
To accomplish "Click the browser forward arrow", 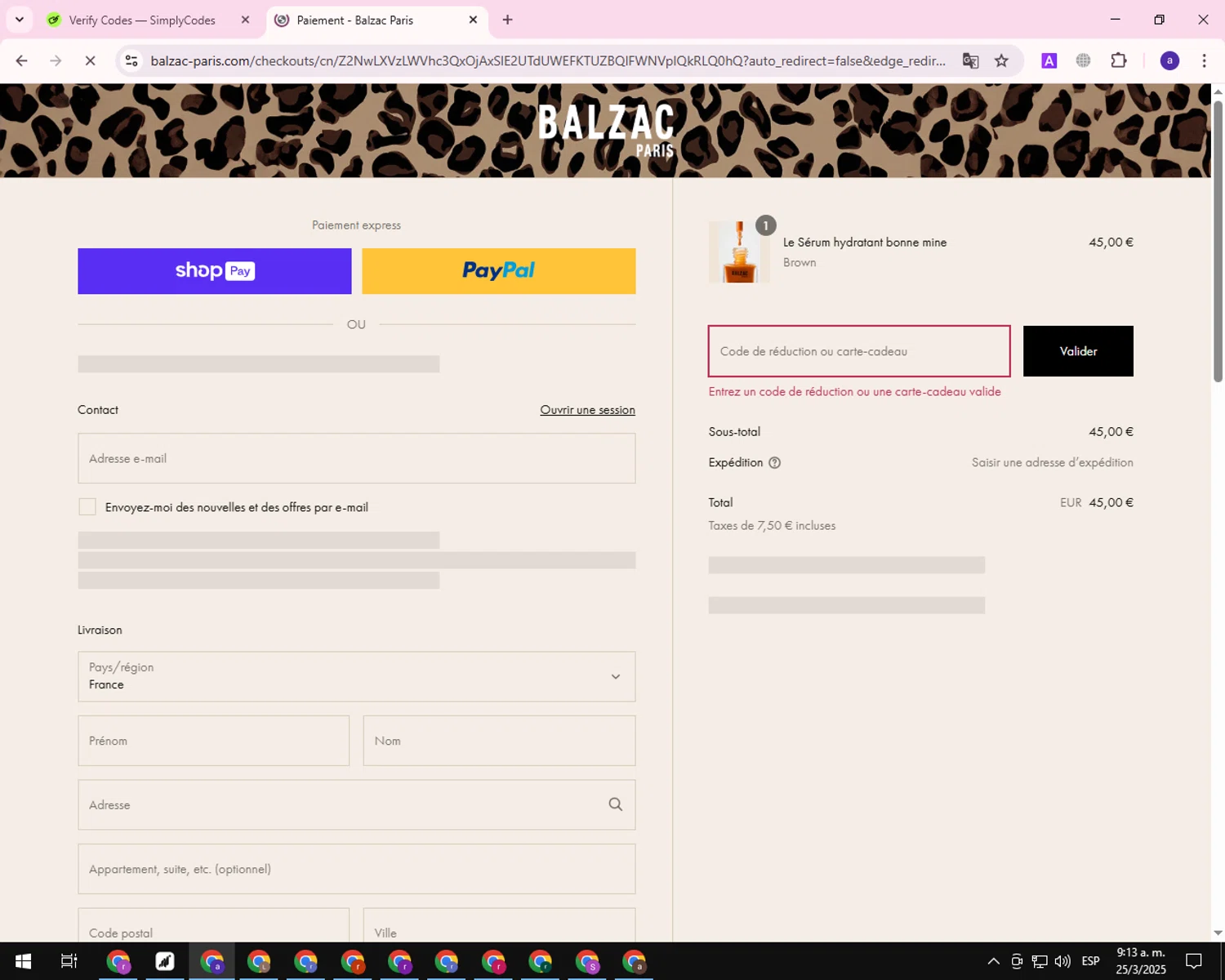I will [x=56, y=60].
